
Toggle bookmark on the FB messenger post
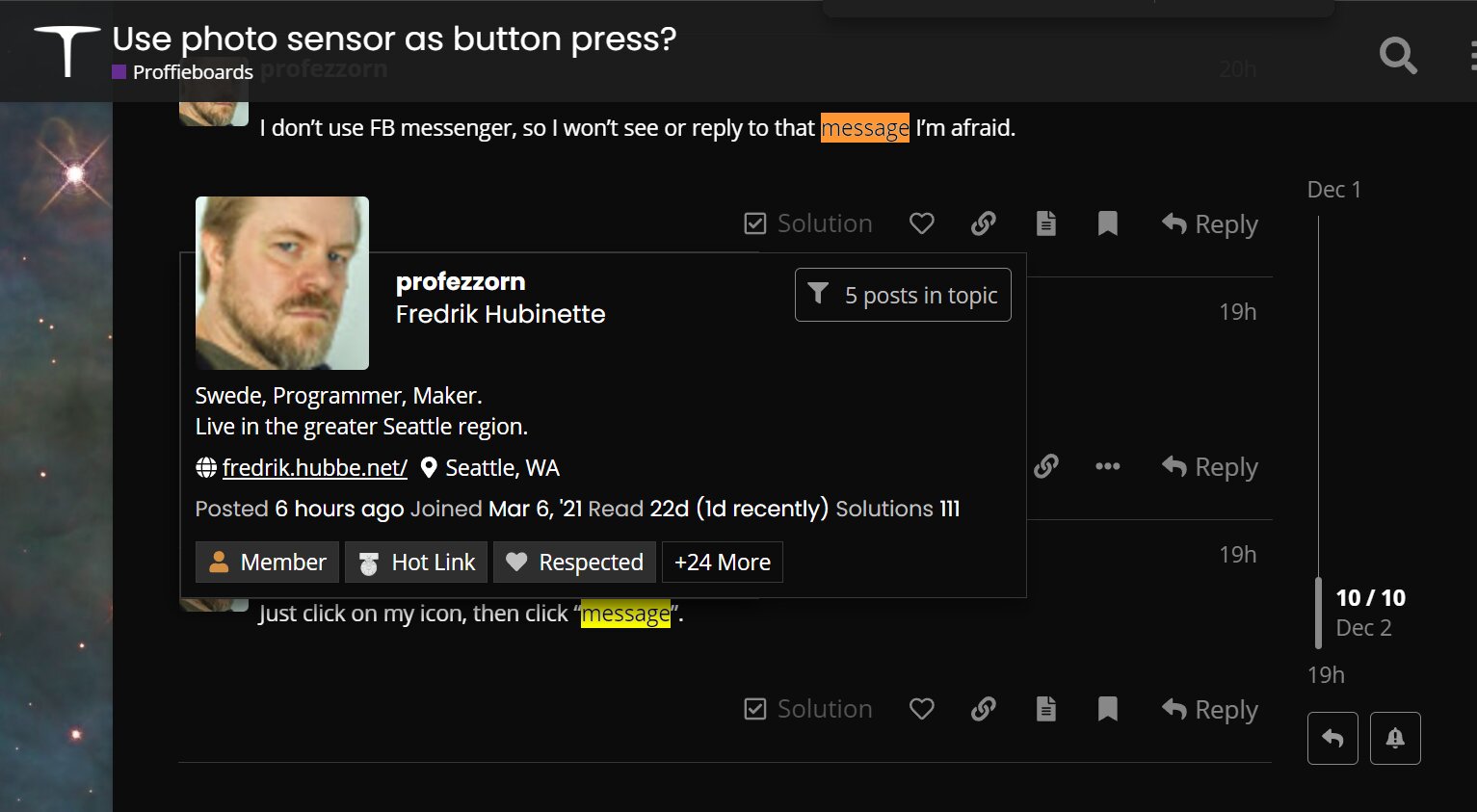click(x=1107, y=223)
